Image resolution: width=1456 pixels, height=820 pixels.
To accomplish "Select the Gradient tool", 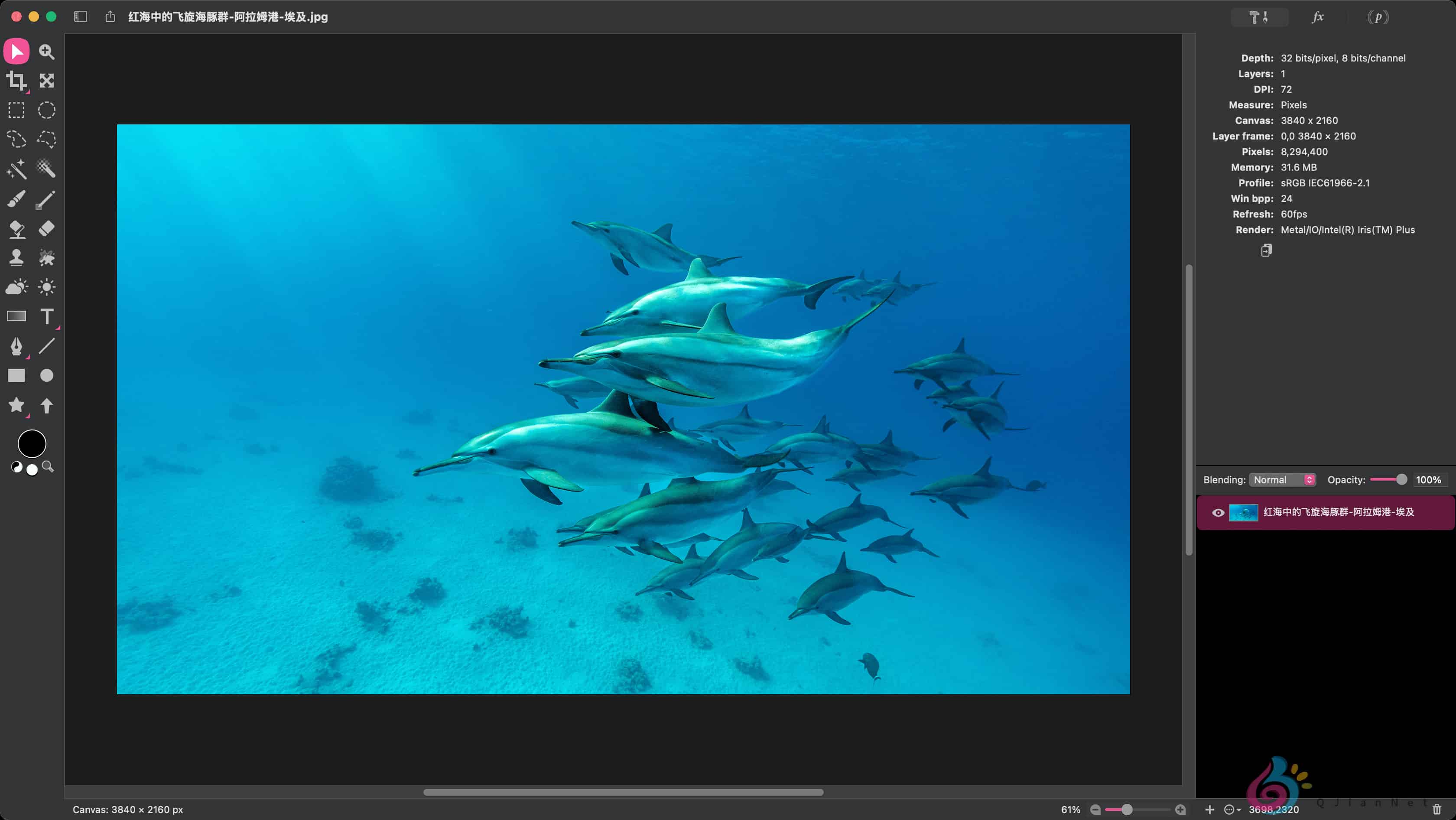I will point(16,316).
